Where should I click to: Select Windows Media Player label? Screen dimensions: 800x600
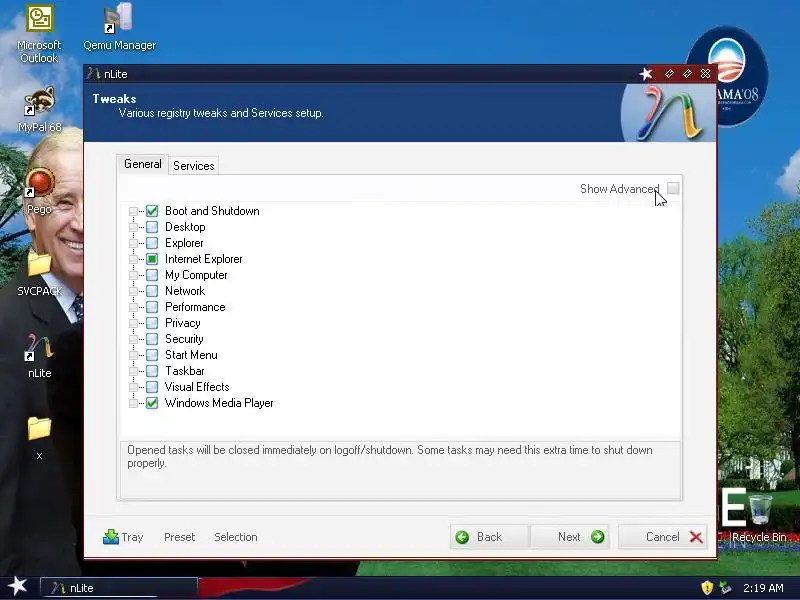(x=219, y=403)
